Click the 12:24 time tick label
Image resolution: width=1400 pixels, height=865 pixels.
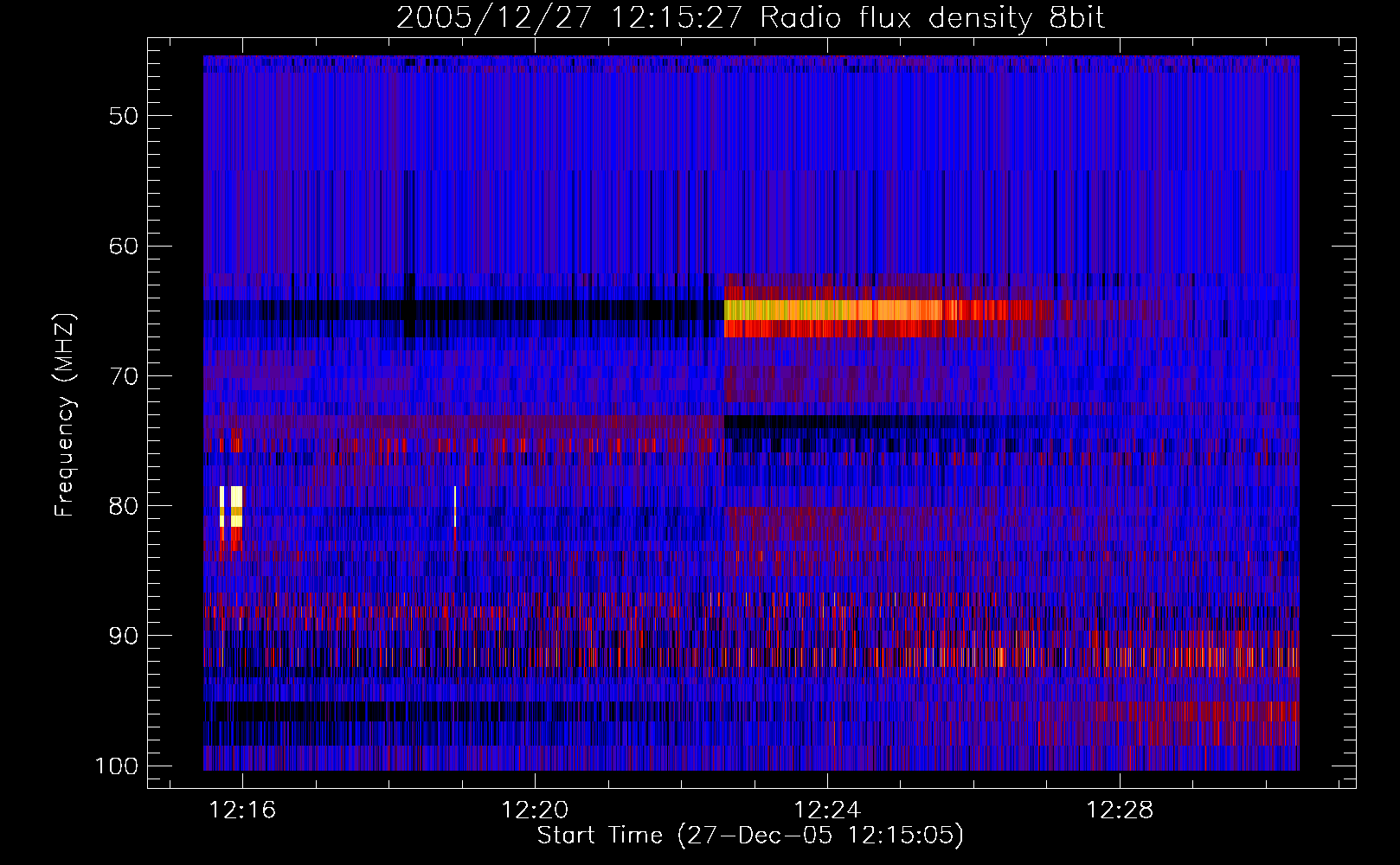(828, 811)
